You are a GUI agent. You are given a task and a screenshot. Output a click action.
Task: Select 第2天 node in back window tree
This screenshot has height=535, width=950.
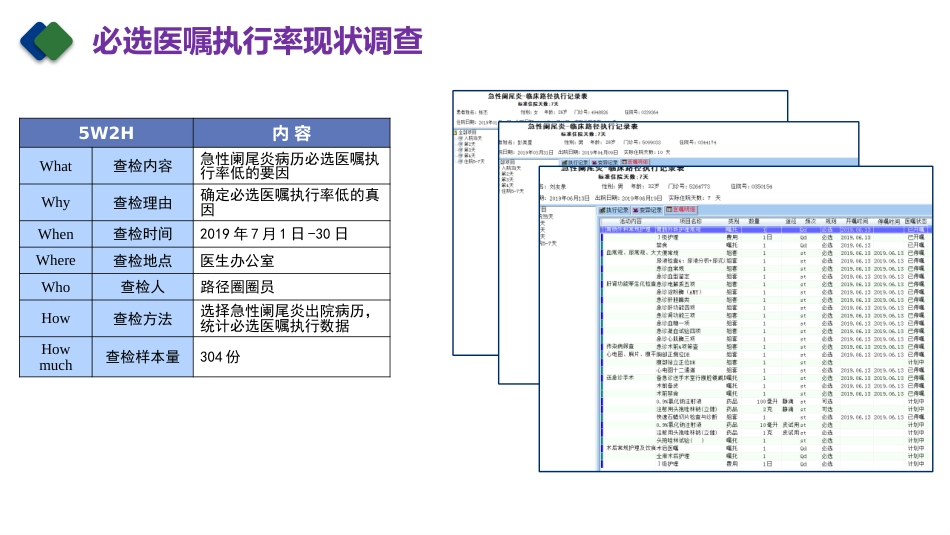click(468, 144)
